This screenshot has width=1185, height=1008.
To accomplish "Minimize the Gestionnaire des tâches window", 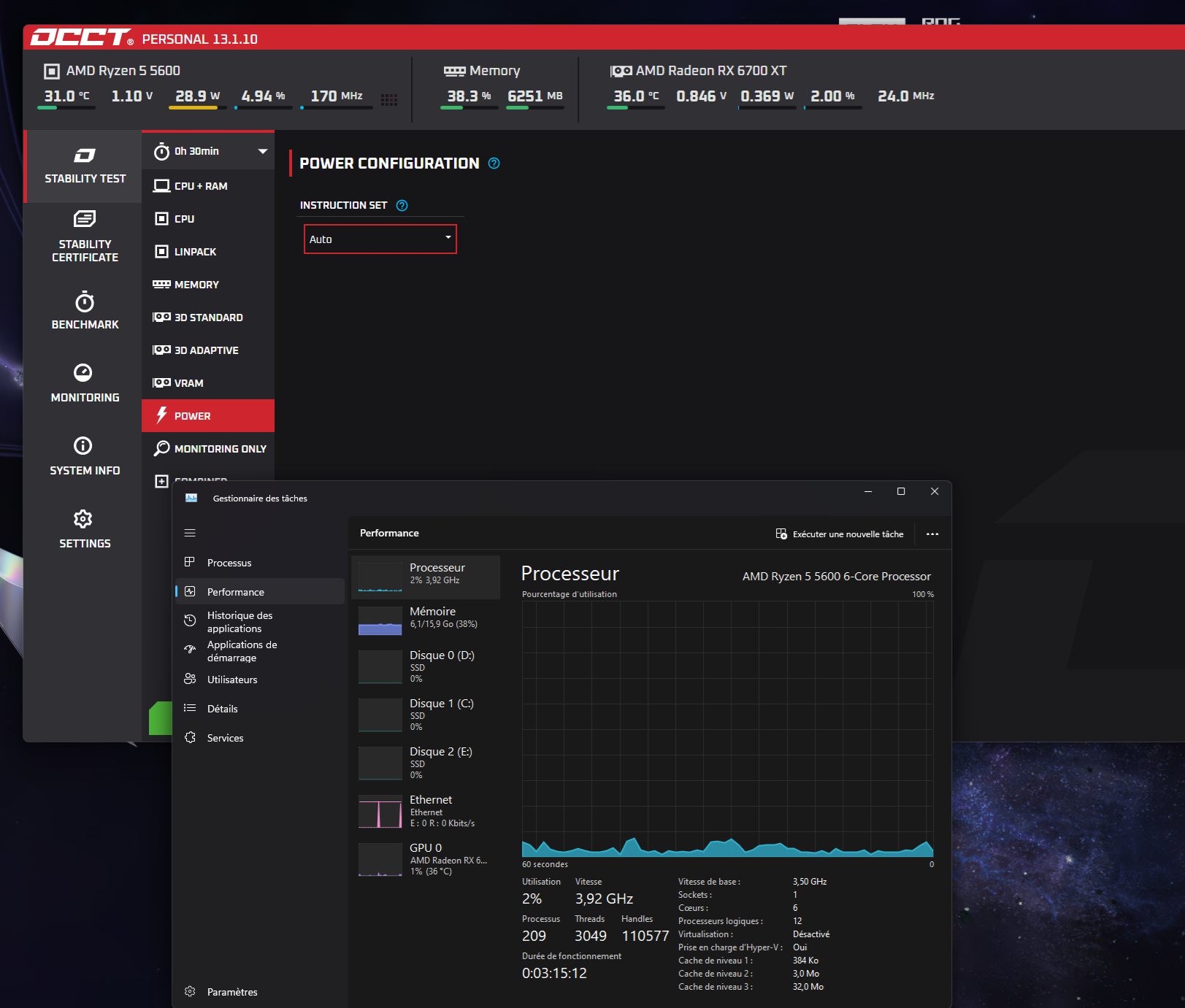I will click(x=868, y=492).
